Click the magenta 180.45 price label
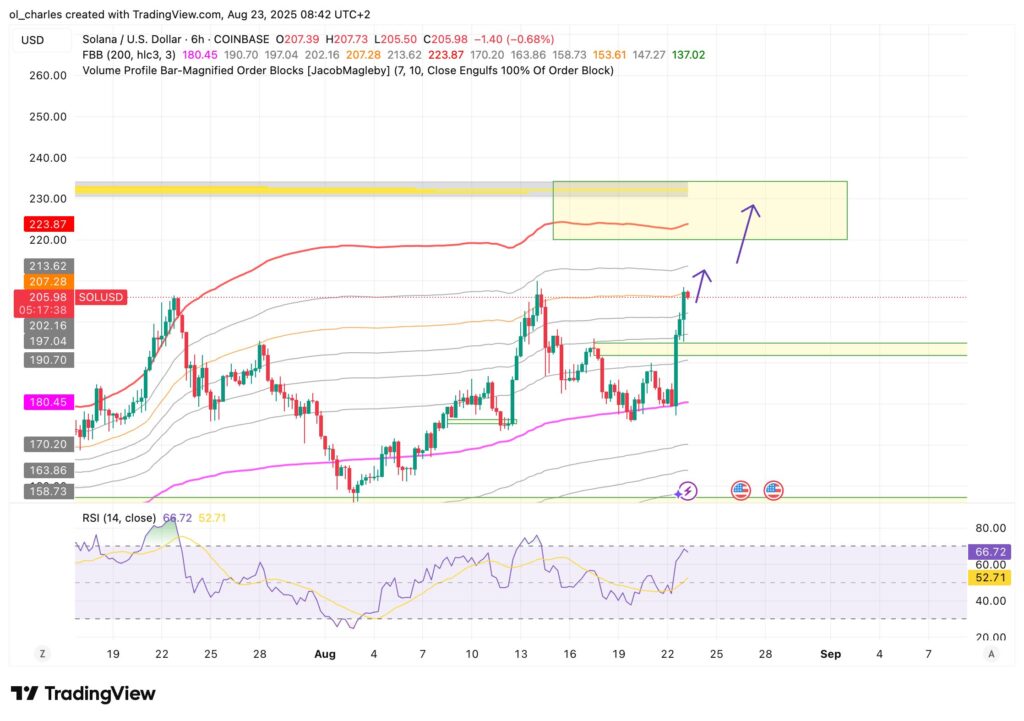The height and width of the screenshot is (721, 1024). pos(44,403)
